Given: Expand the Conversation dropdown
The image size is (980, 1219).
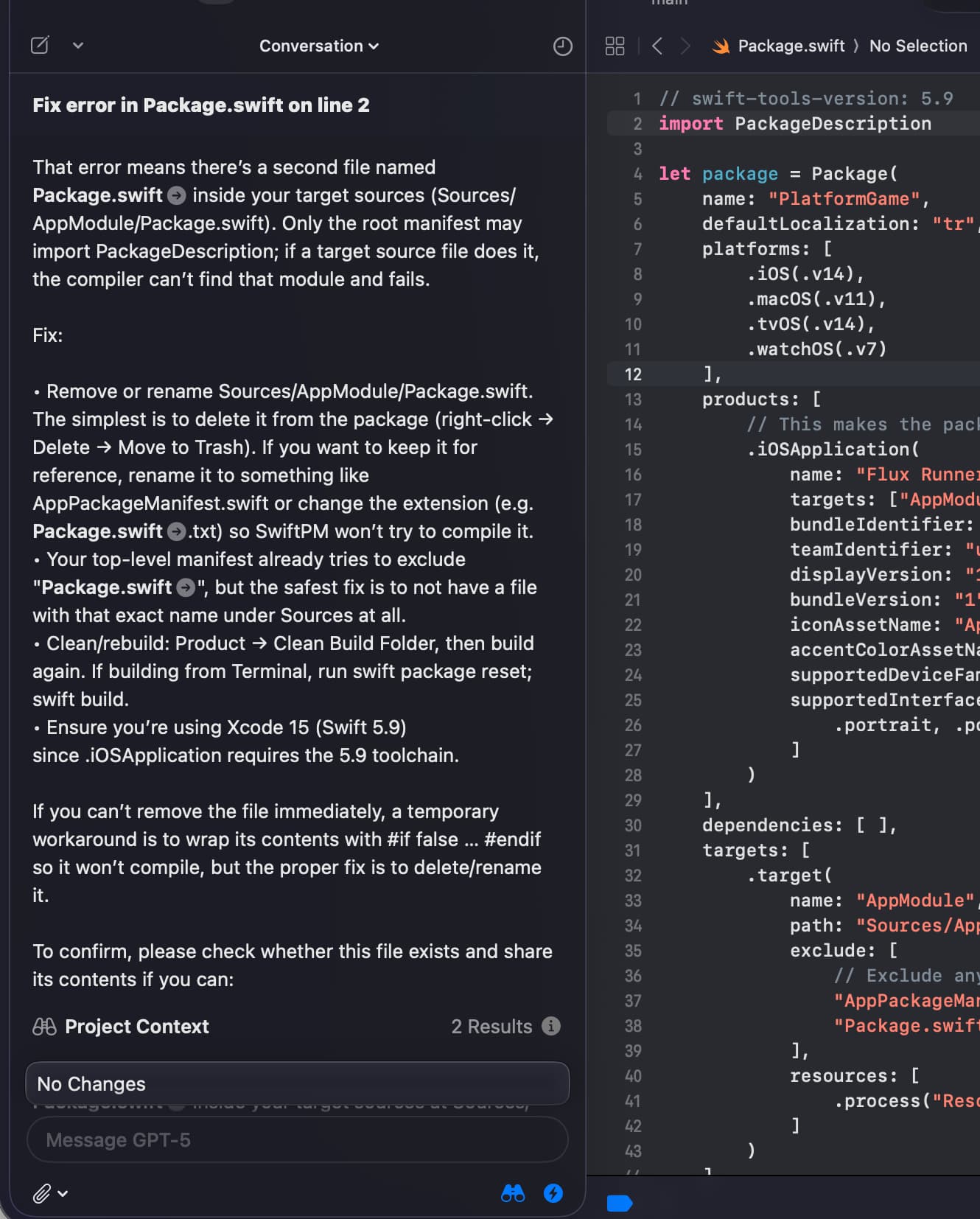Looking at the screenshot, I should [x=318, y=46].
